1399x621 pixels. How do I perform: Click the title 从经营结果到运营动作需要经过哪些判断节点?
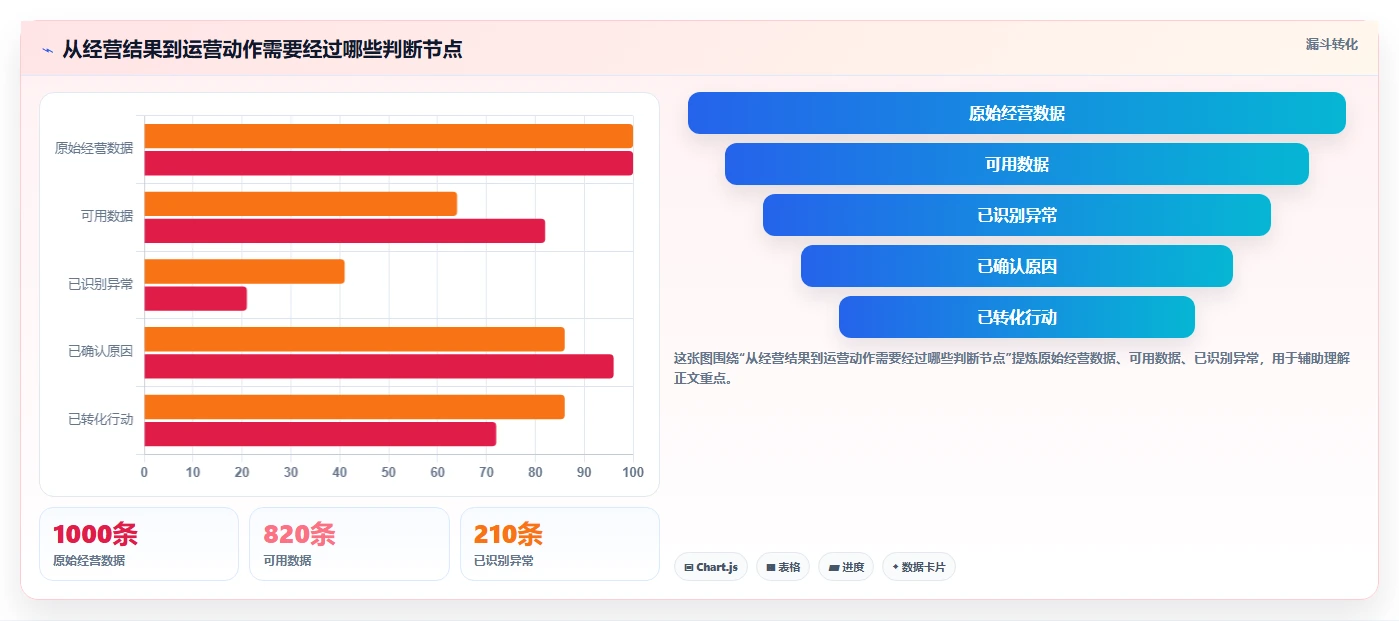pos(262,49)
